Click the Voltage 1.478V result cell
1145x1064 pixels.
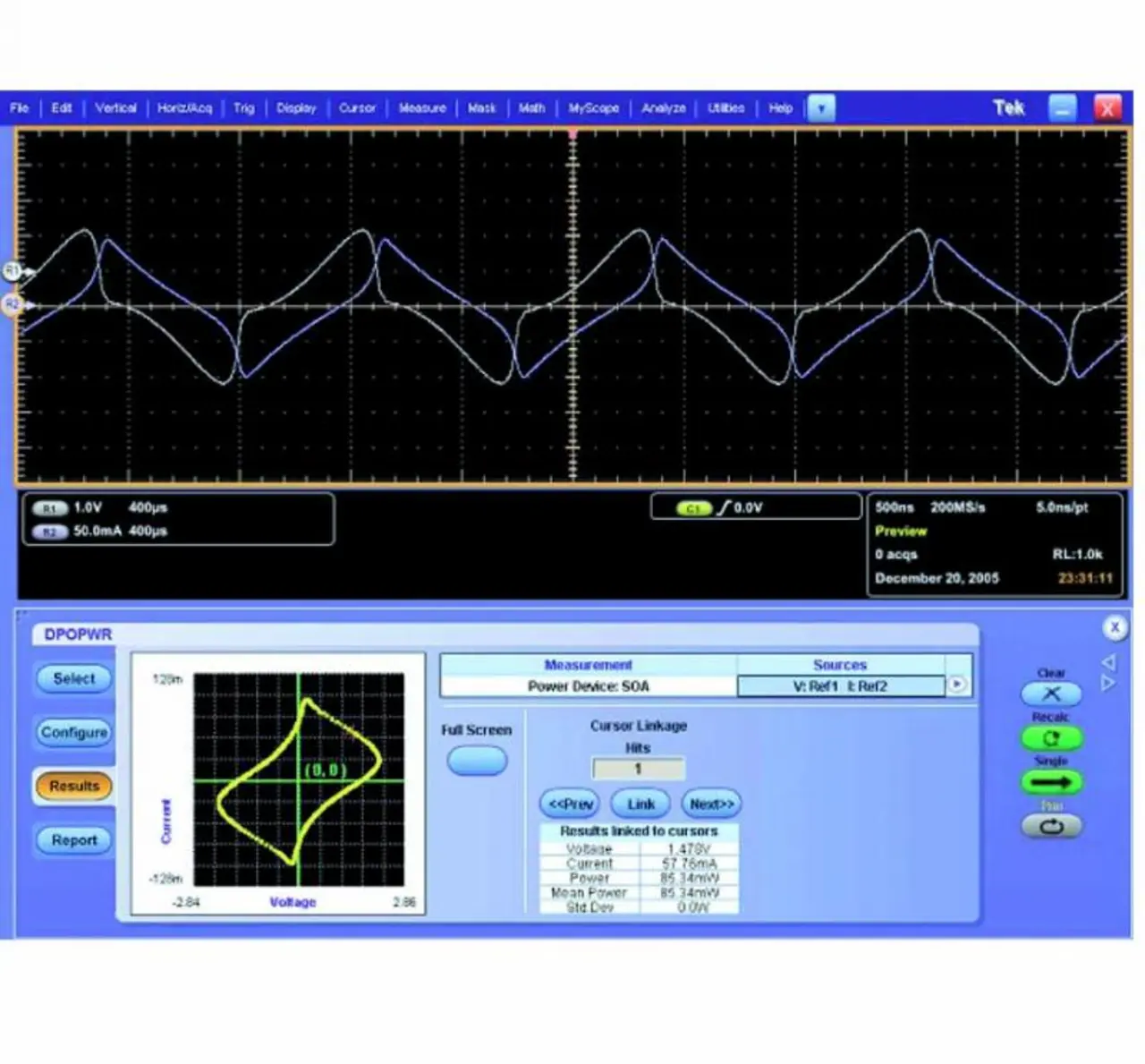(x=689, y=849)
